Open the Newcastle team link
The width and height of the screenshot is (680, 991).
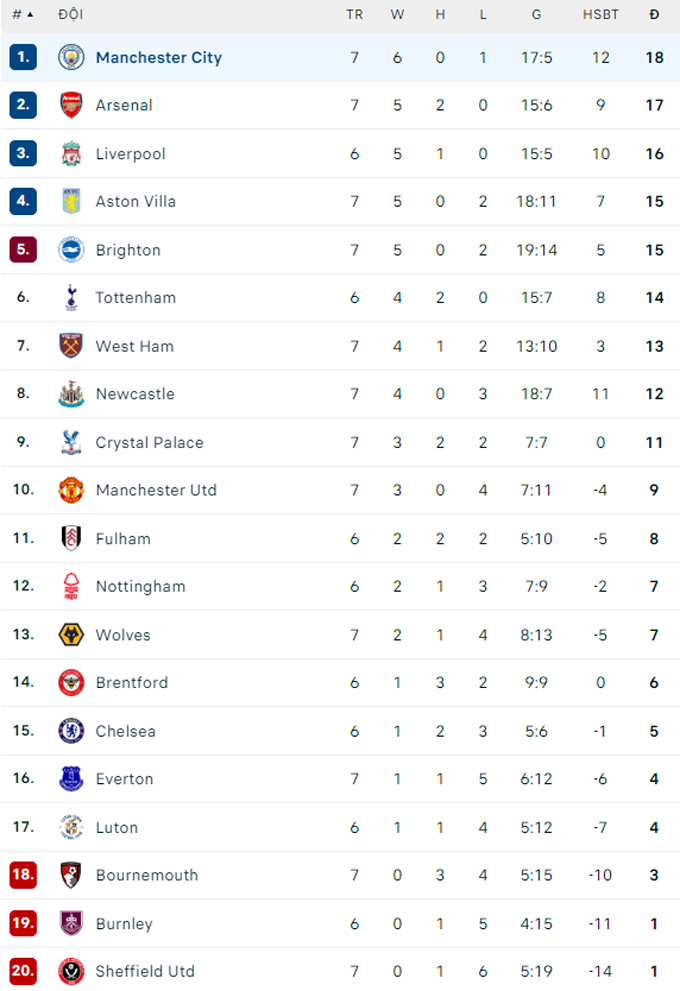click(x=135, y=394)
